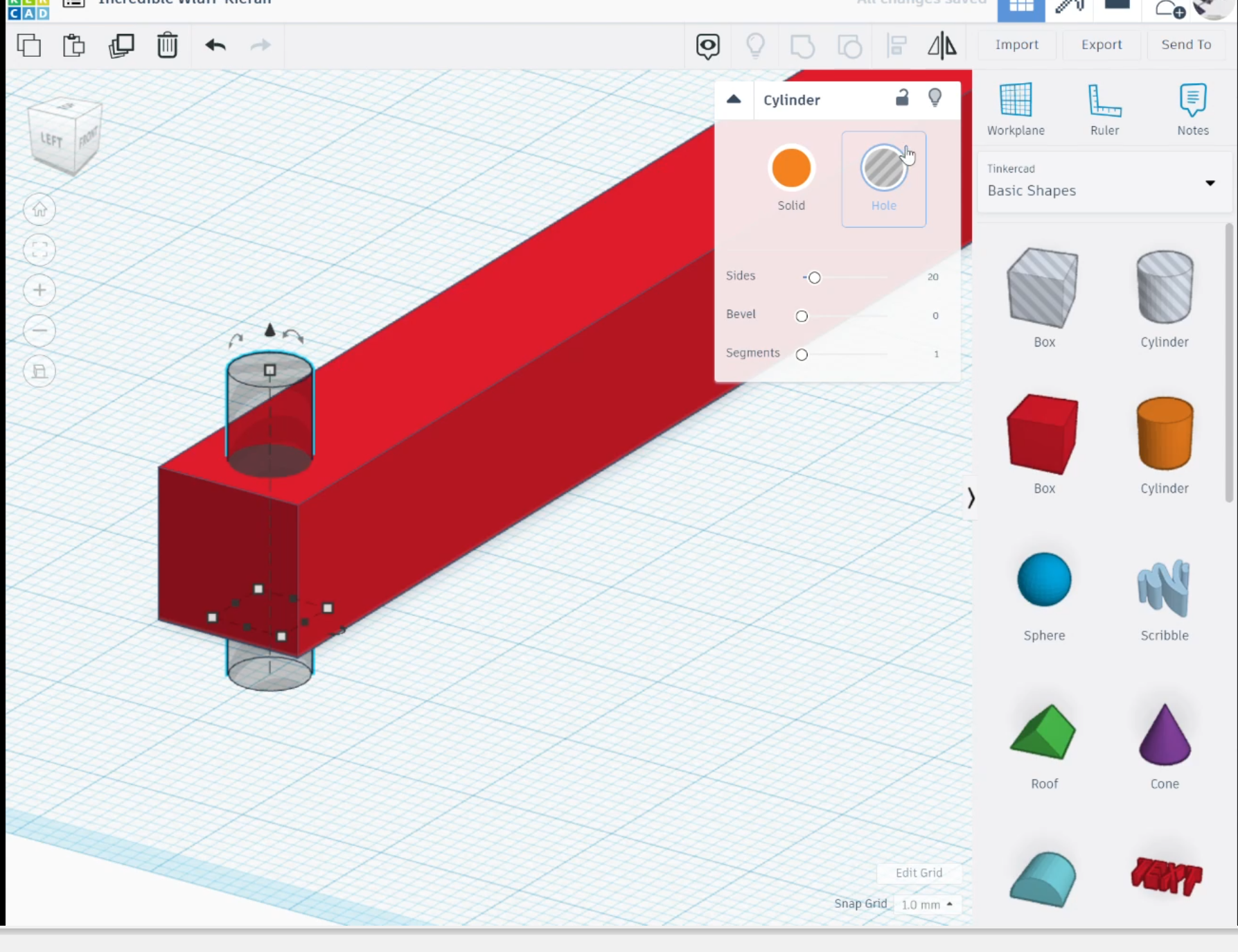Click the Show All lightbulb in the toolbar

pos(755,46)
